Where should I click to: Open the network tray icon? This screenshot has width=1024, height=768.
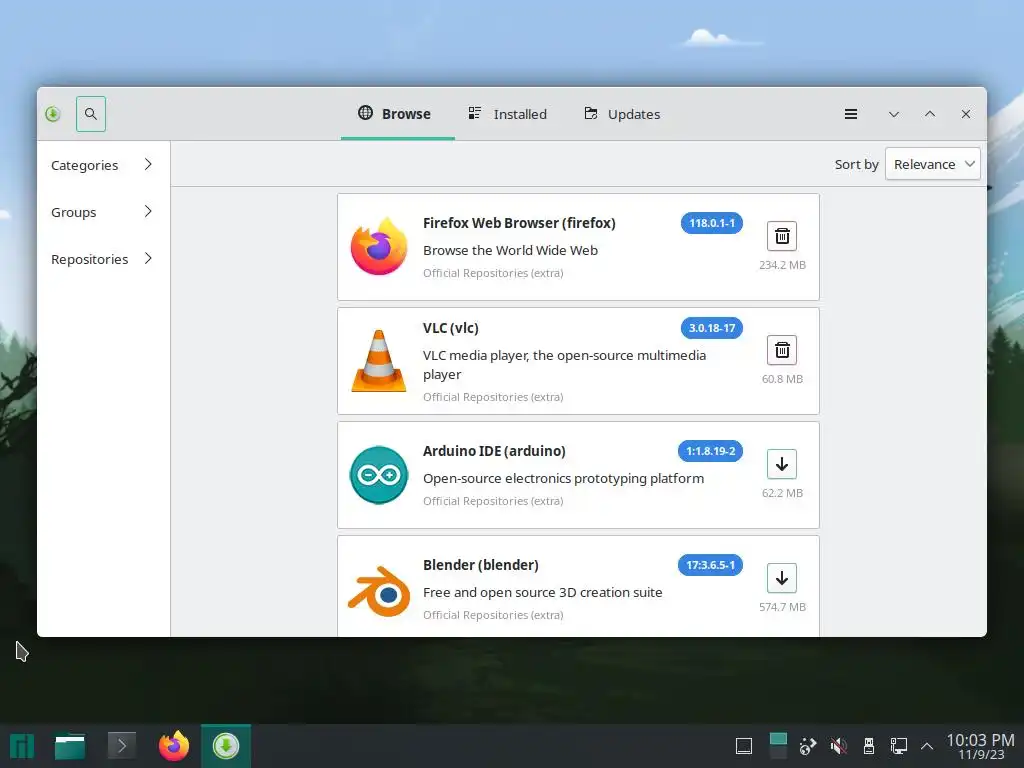pyautogui.click(x=899, y=746)
